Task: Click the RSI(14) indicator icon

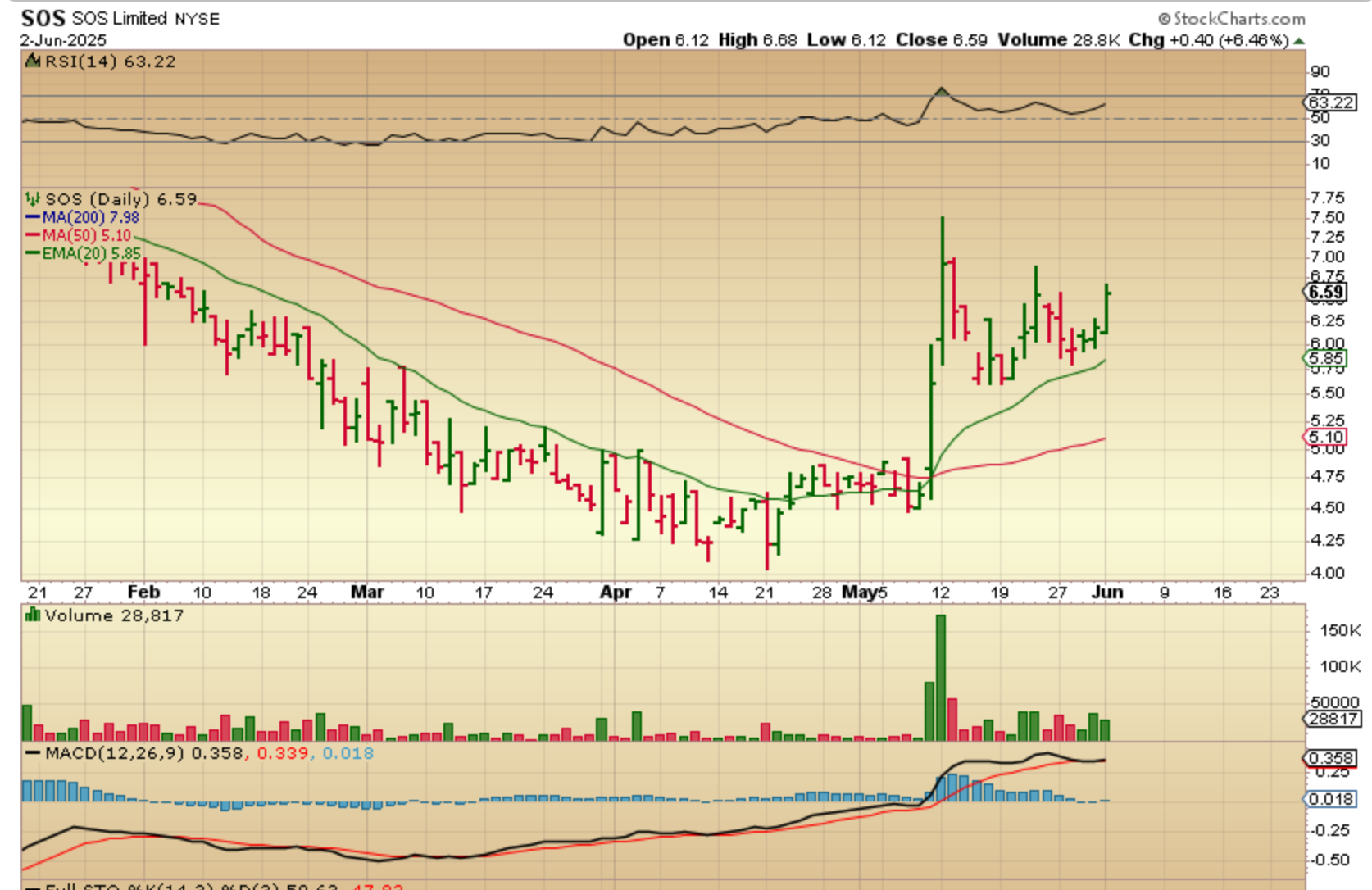Action: pyautogui.click(x=33, y=61)
